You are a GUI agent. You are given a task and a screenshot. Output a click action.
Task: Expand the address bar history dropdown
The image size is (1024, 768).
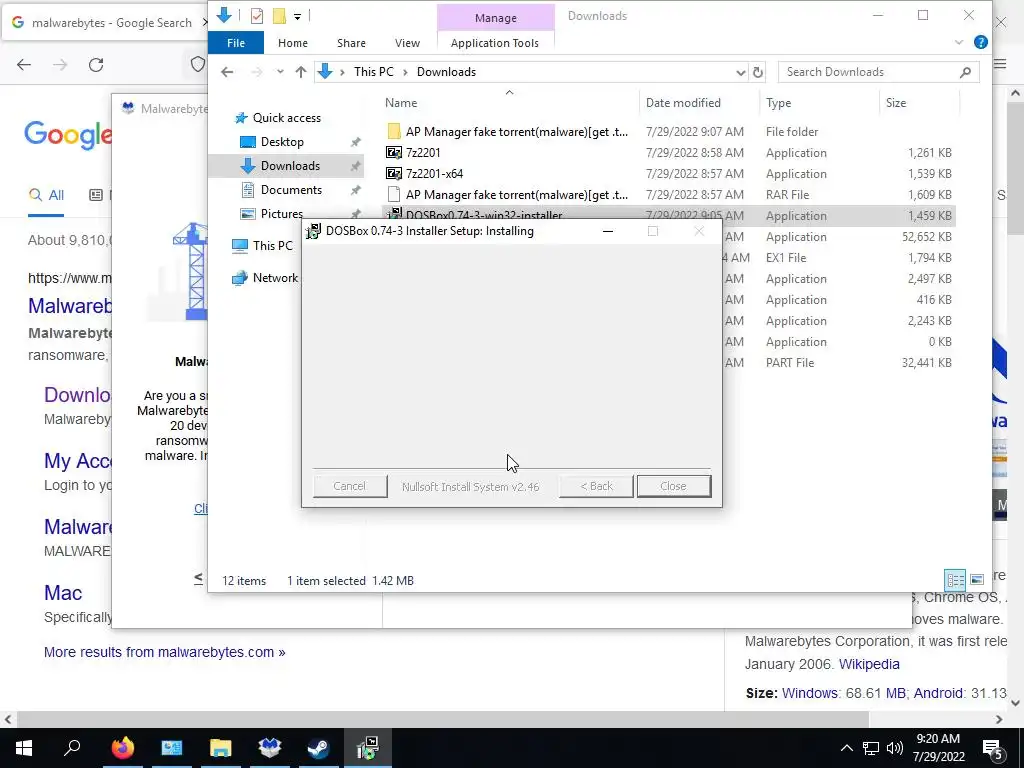pos(741,72)
